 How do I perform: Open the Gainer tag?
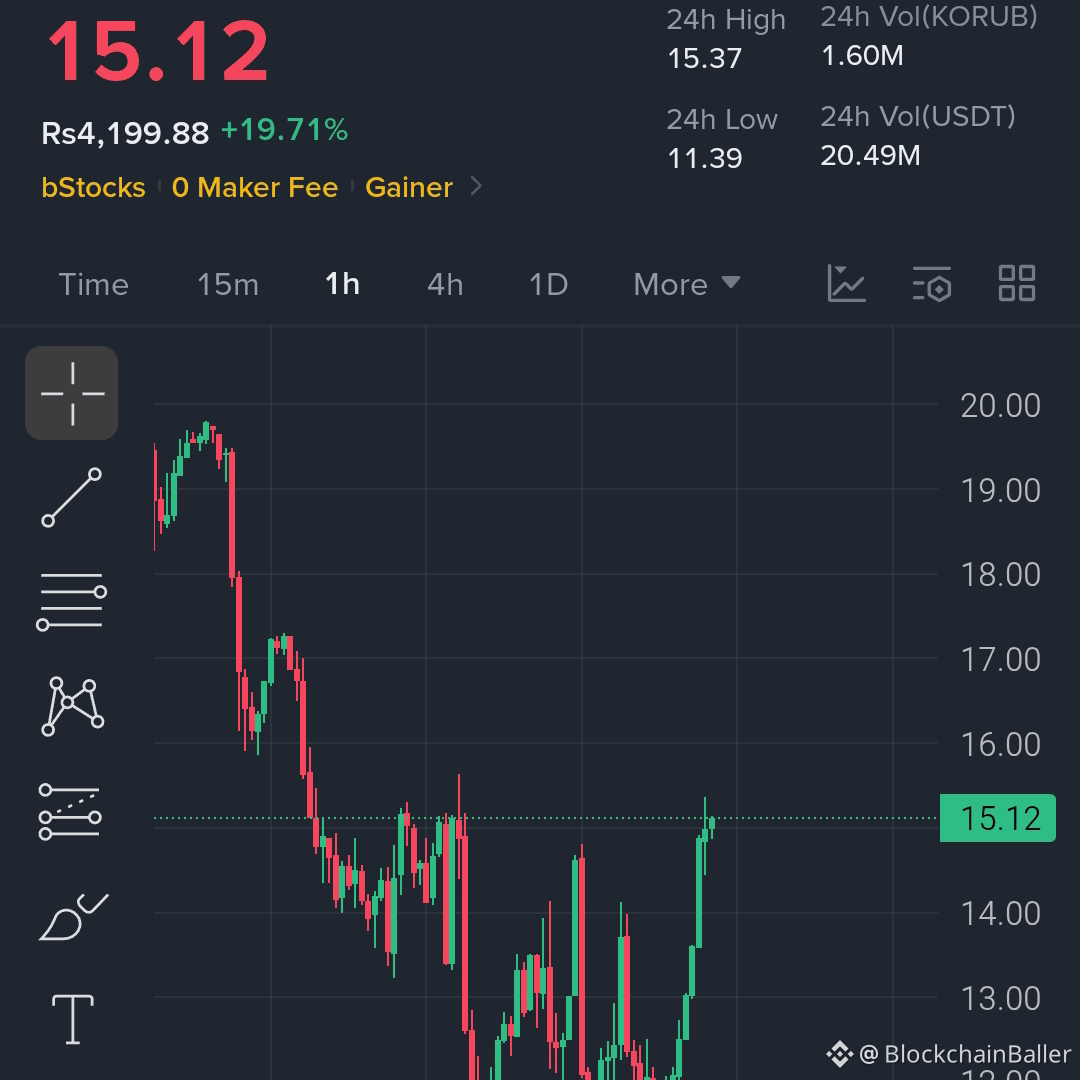(409, 187)
